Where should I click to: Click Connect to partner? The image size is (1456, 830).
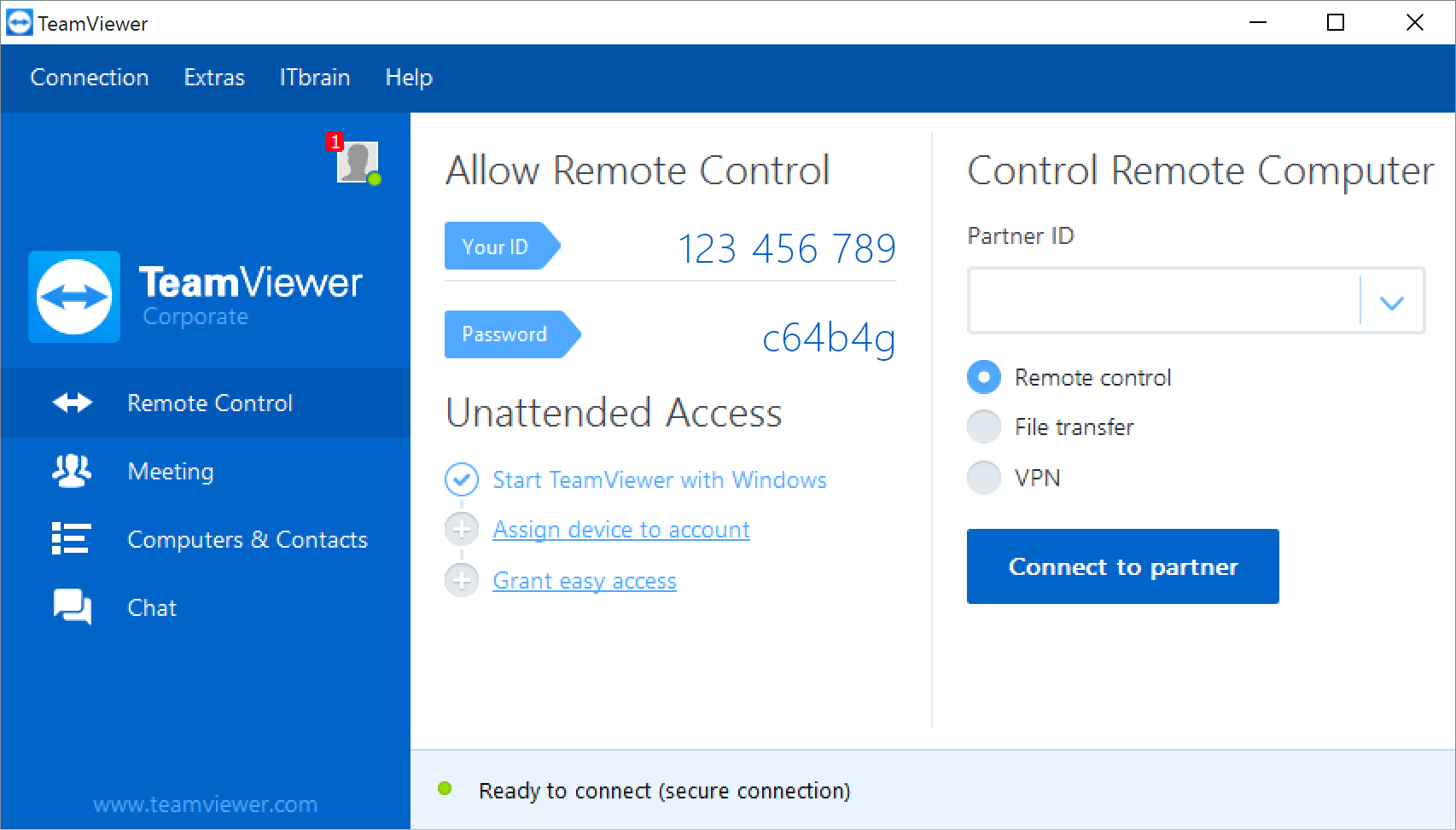tap(1122, 566)
